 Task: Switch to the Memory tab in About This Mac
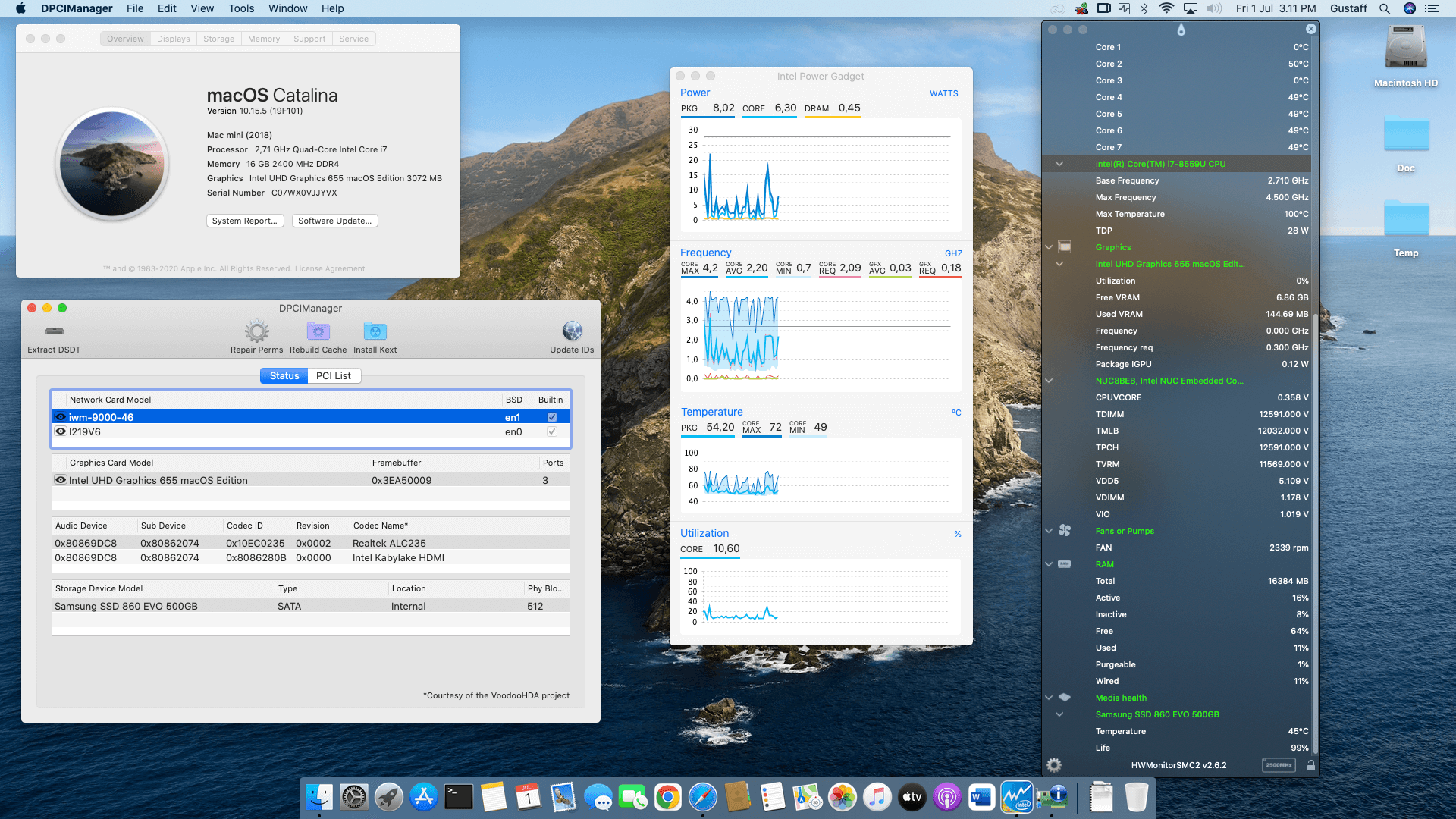click(x=264, y=39)
